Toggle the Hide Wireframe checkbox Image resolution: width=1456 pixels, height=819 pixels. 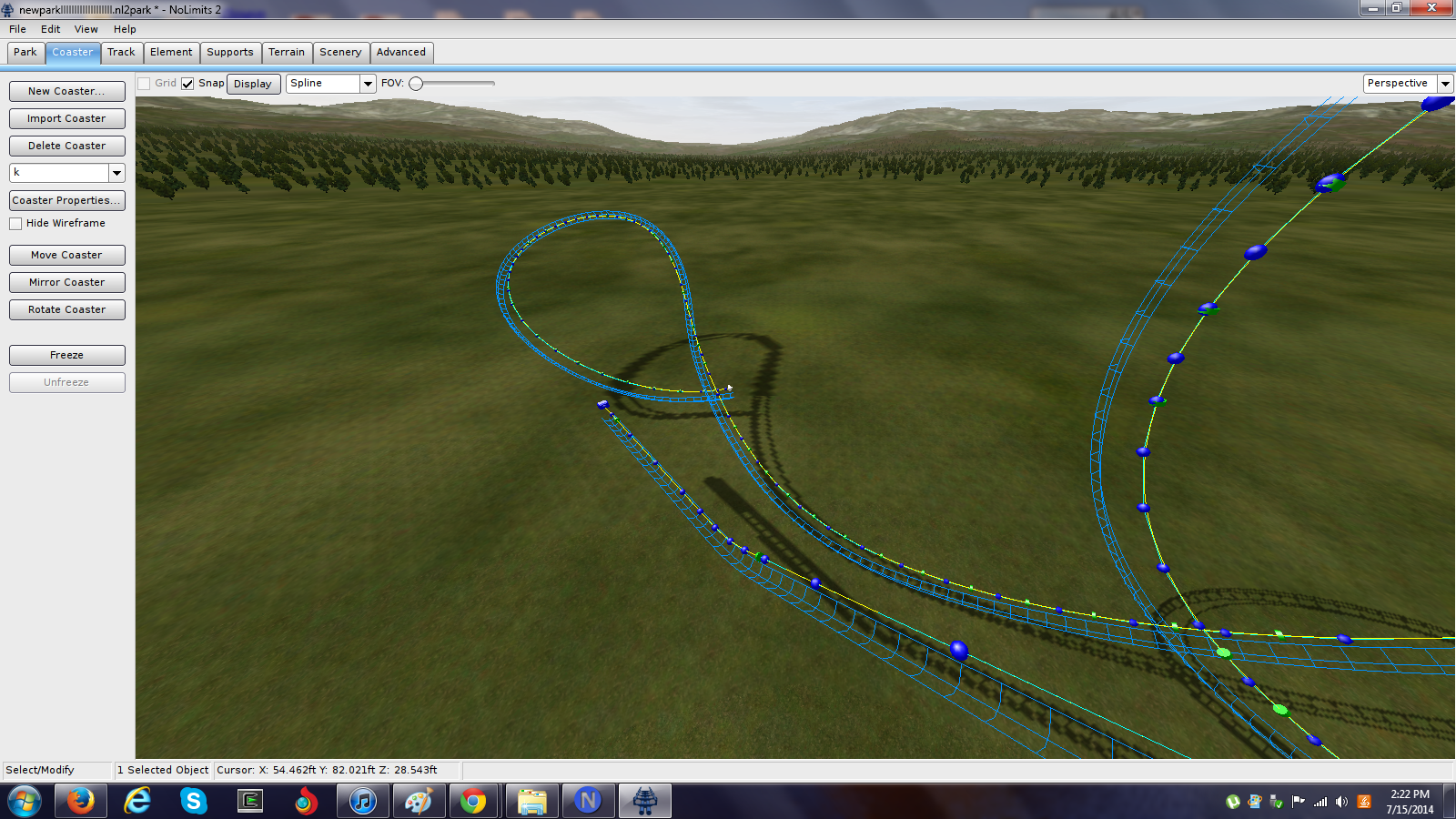click(x=15, y=224)
